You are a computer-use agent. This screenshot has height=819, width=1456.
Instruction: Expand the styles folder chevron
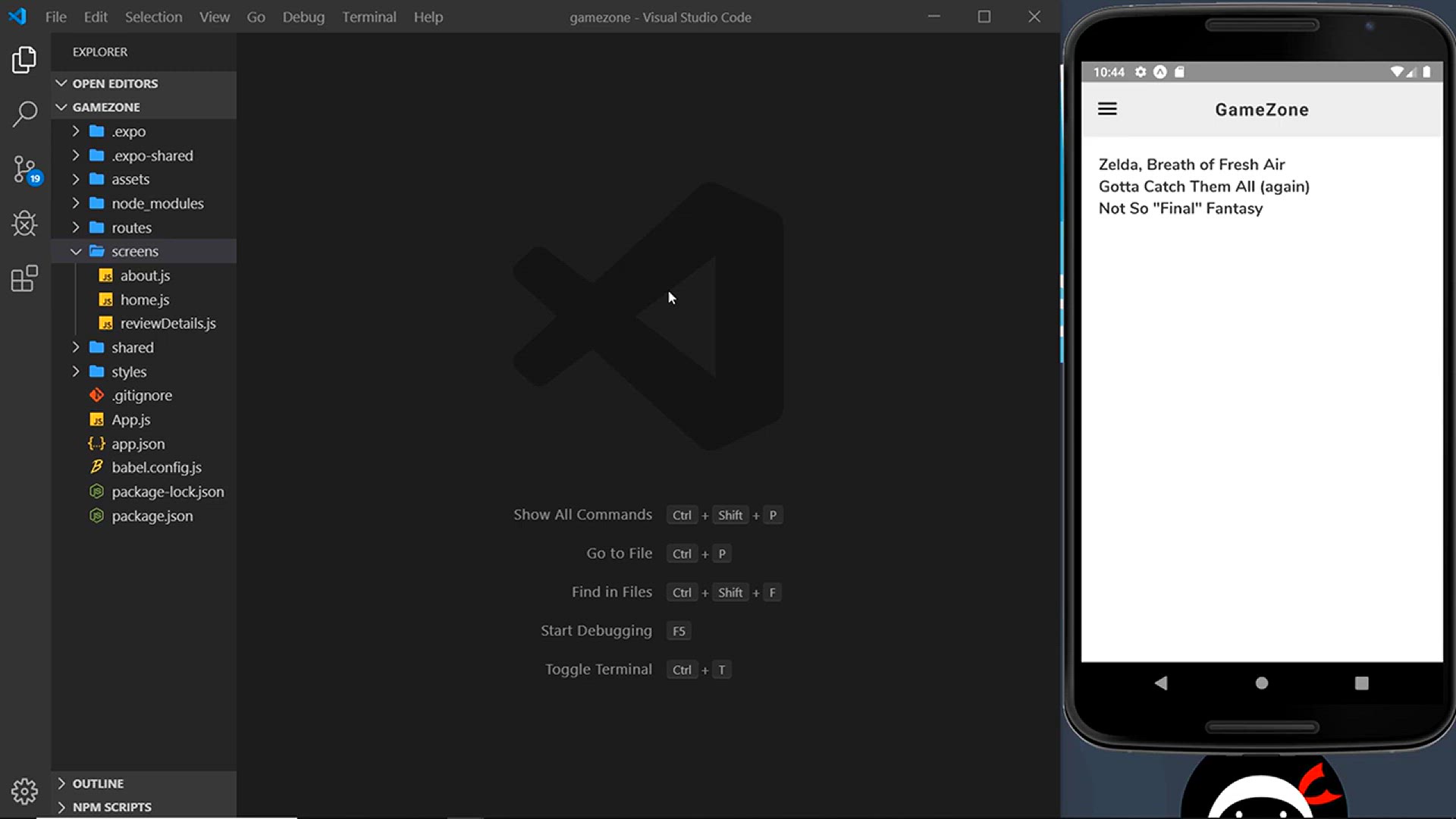(x=76, y=372)
